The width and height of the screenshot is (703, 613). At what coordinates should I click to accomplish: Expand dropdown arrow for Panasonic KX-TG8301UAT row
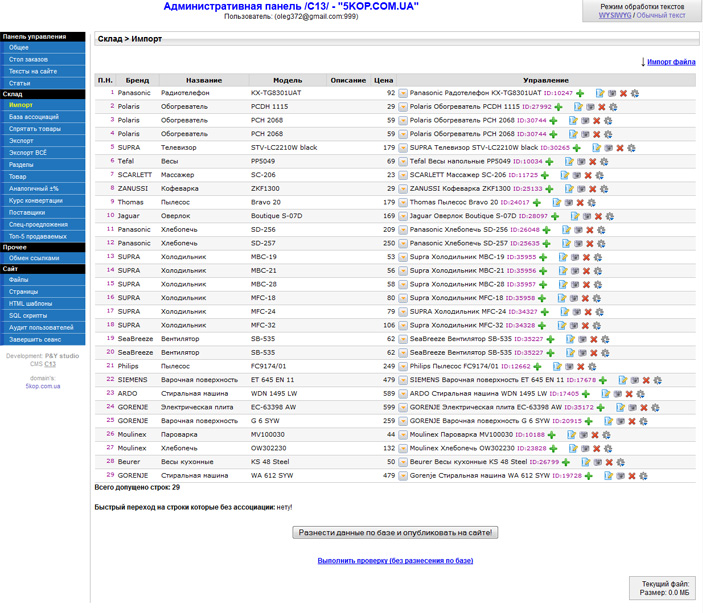[403, 93]
